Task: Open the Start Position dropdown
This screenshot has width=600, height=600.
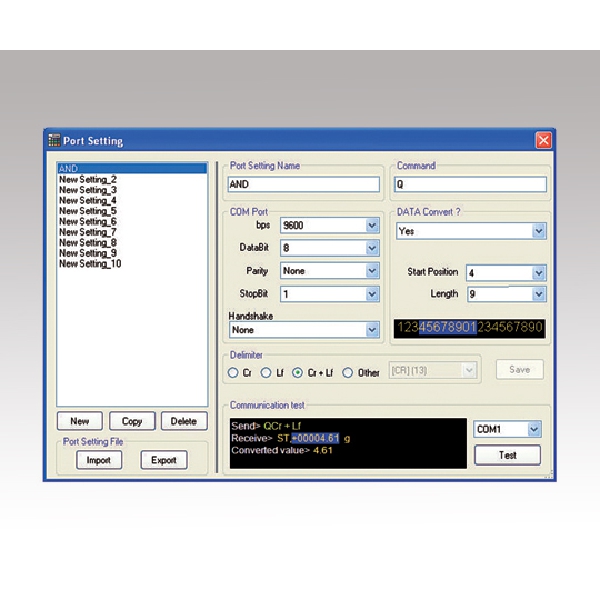Action: point(539,273)
